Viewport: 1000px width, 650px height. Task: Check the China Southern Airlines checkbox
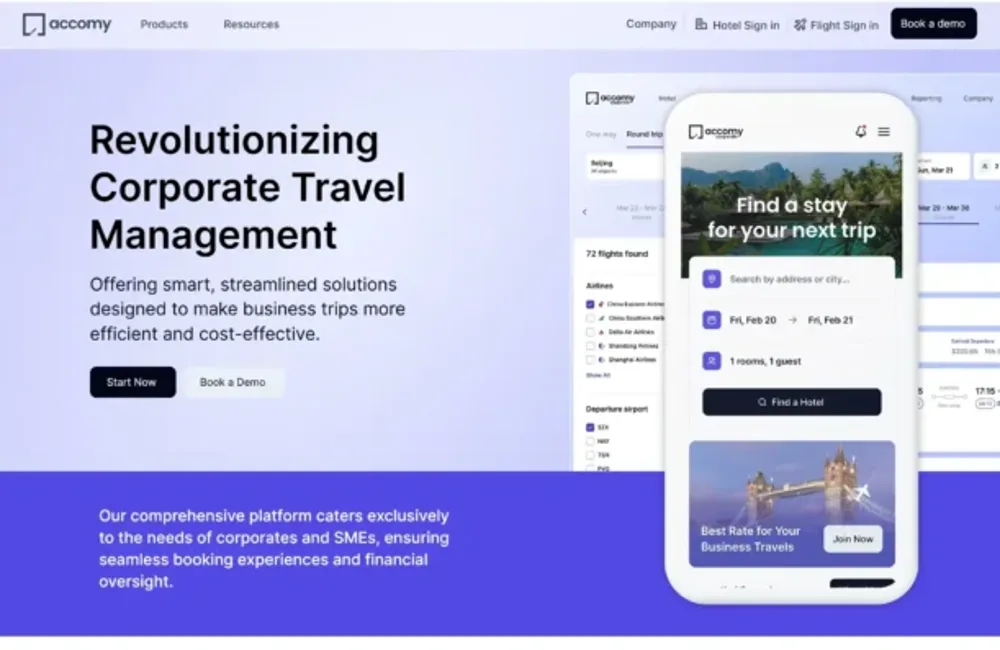590,318
